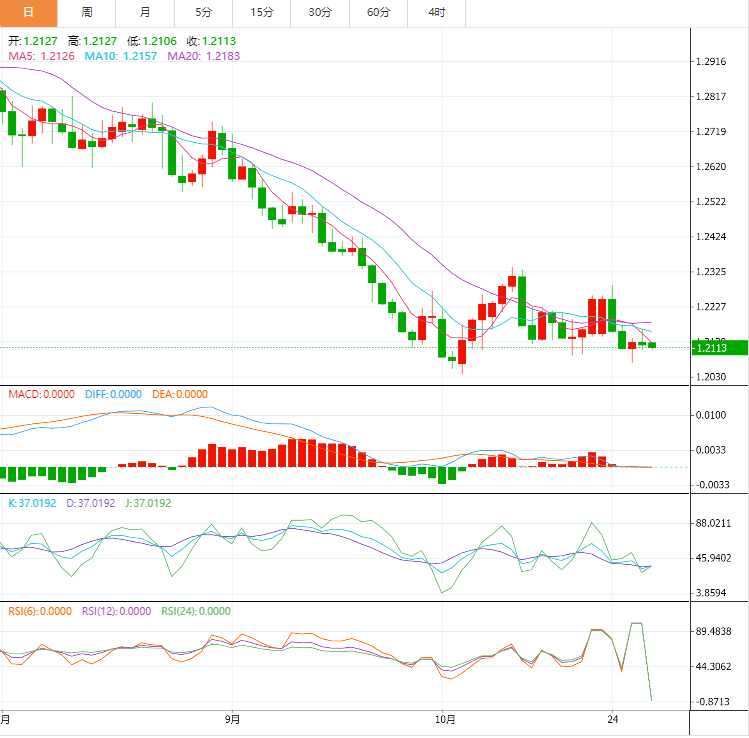Image resolution: width=749 pixels, height=738 pixels.
Task: Switch to the 月 monthly tab
Action: click(x=145, y=13)
